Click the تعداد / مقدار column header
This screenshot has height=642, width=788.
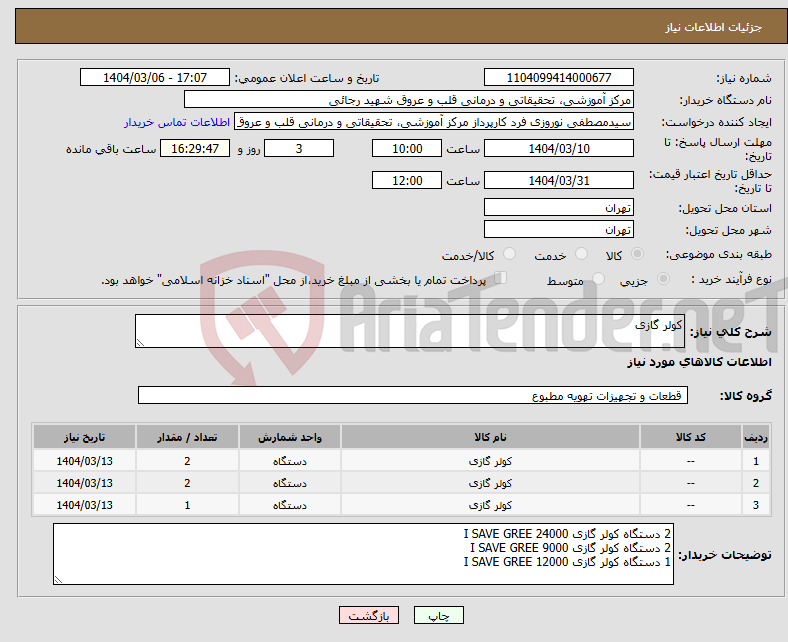click(x=187, y=437)
